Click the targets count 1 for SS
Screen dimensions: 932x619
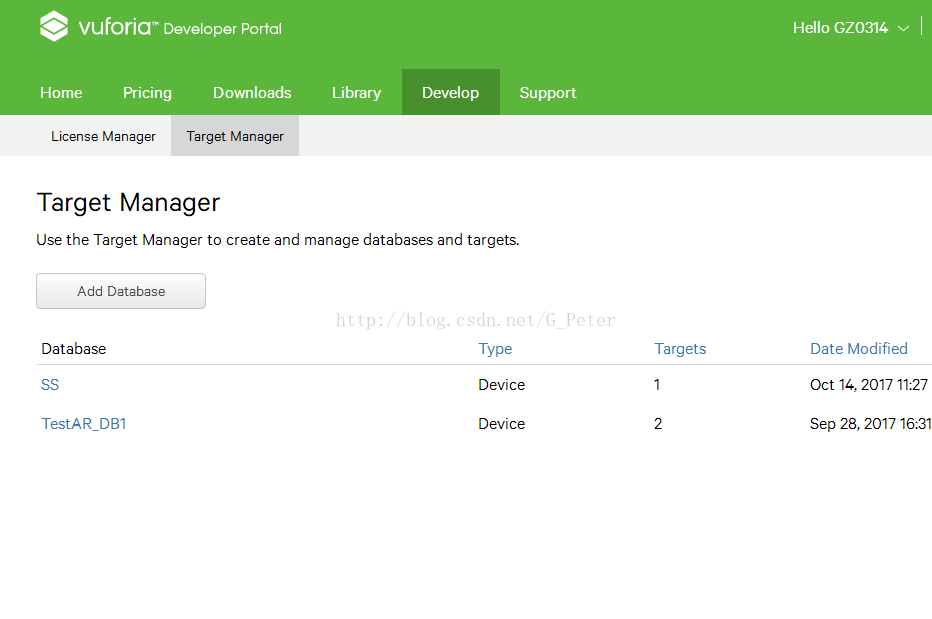pos(657,385)
